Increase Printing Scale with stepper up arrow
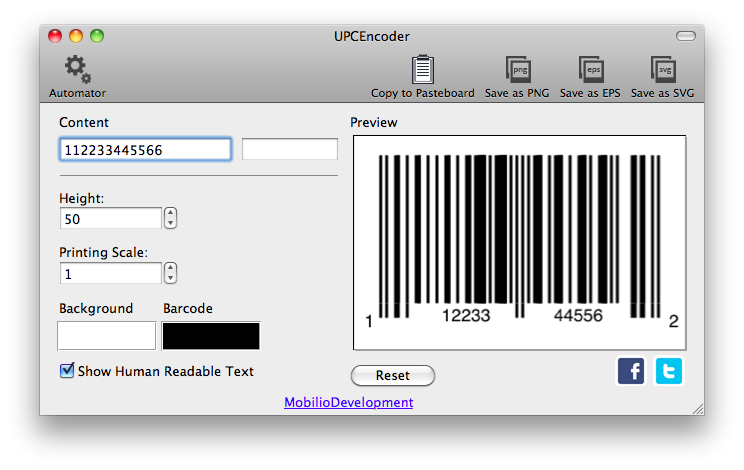 (170, 268)
